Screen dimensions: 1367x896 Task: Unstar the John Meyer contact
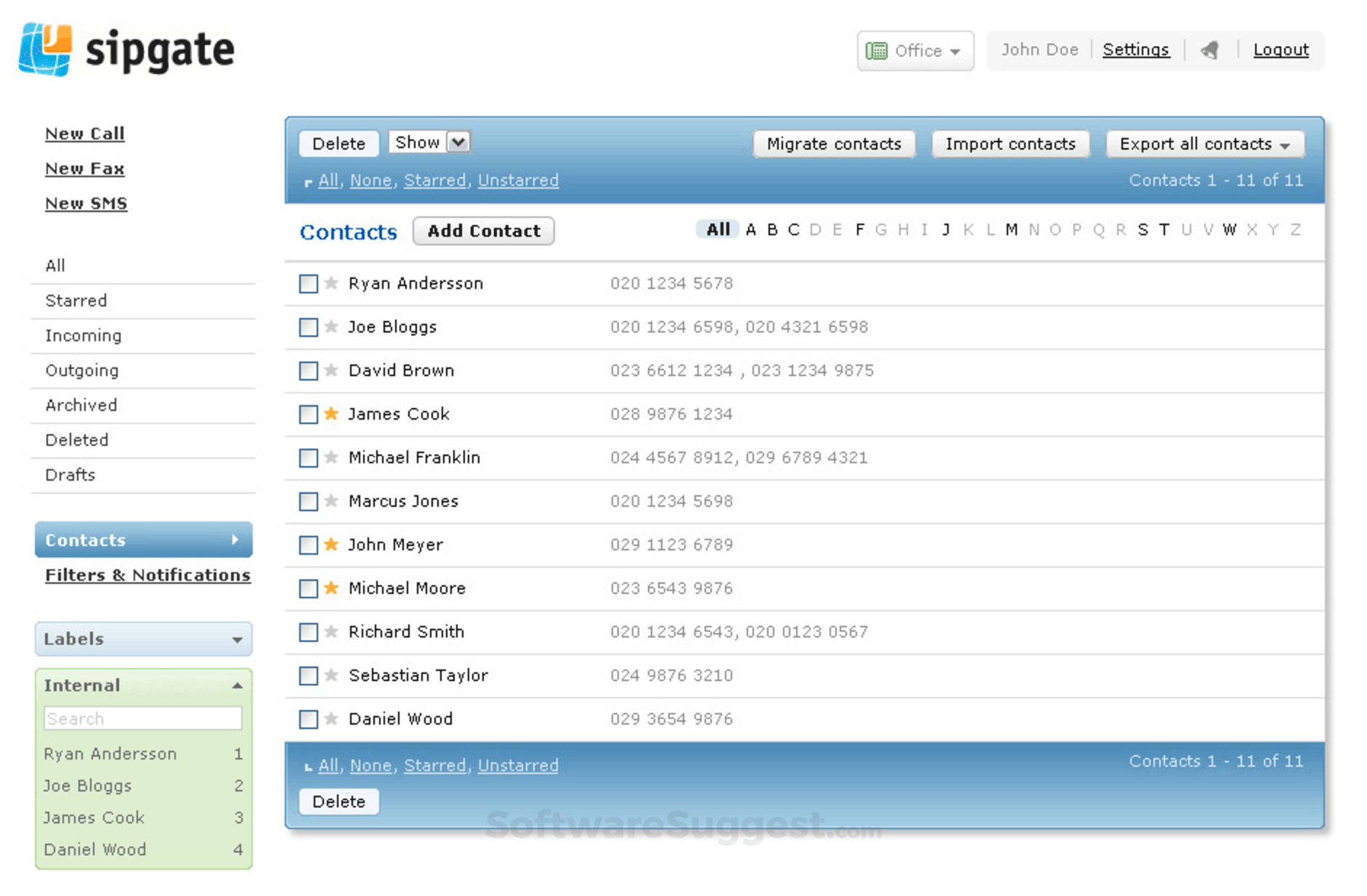click(x=331, y=545)
